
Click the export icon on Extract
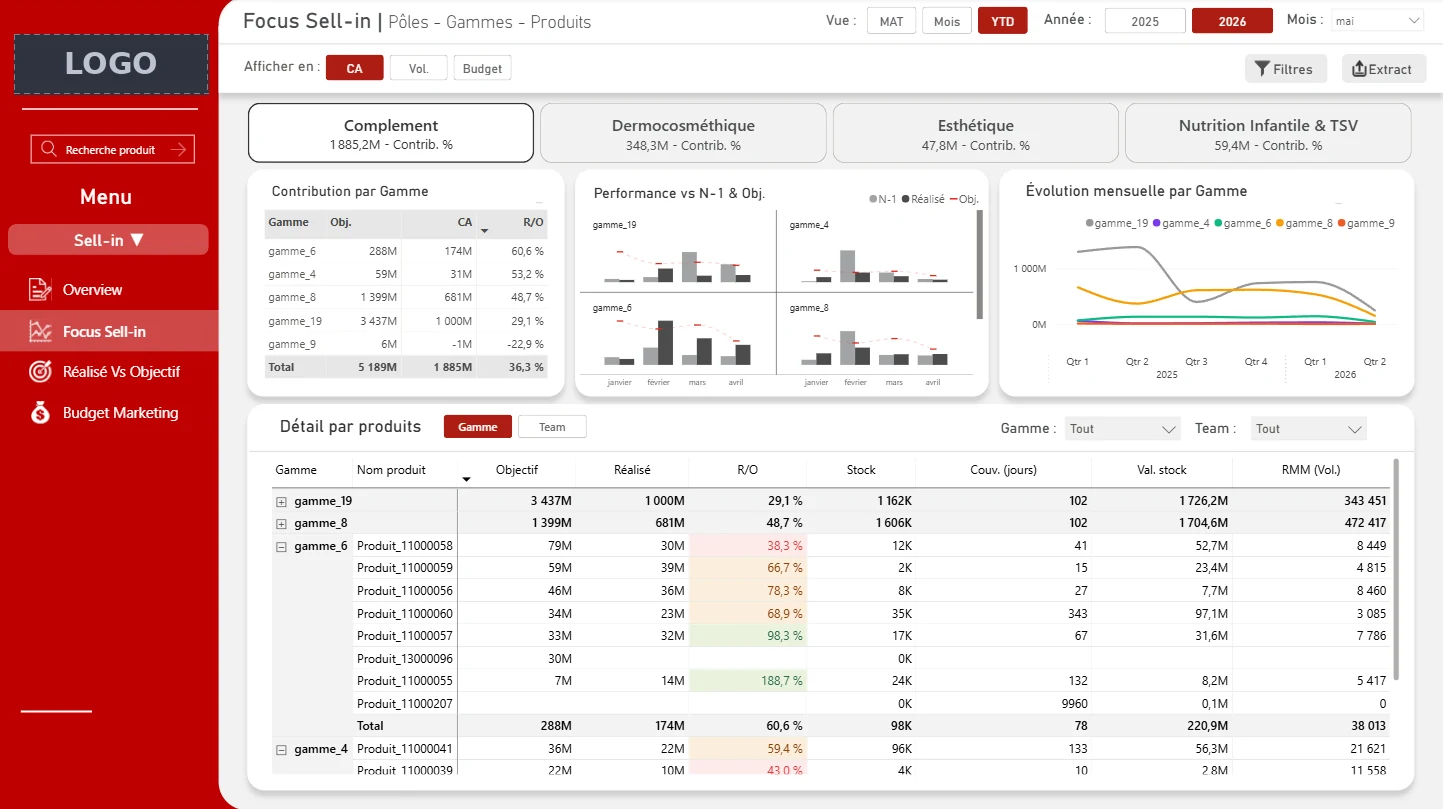(x=1359, y=69)
